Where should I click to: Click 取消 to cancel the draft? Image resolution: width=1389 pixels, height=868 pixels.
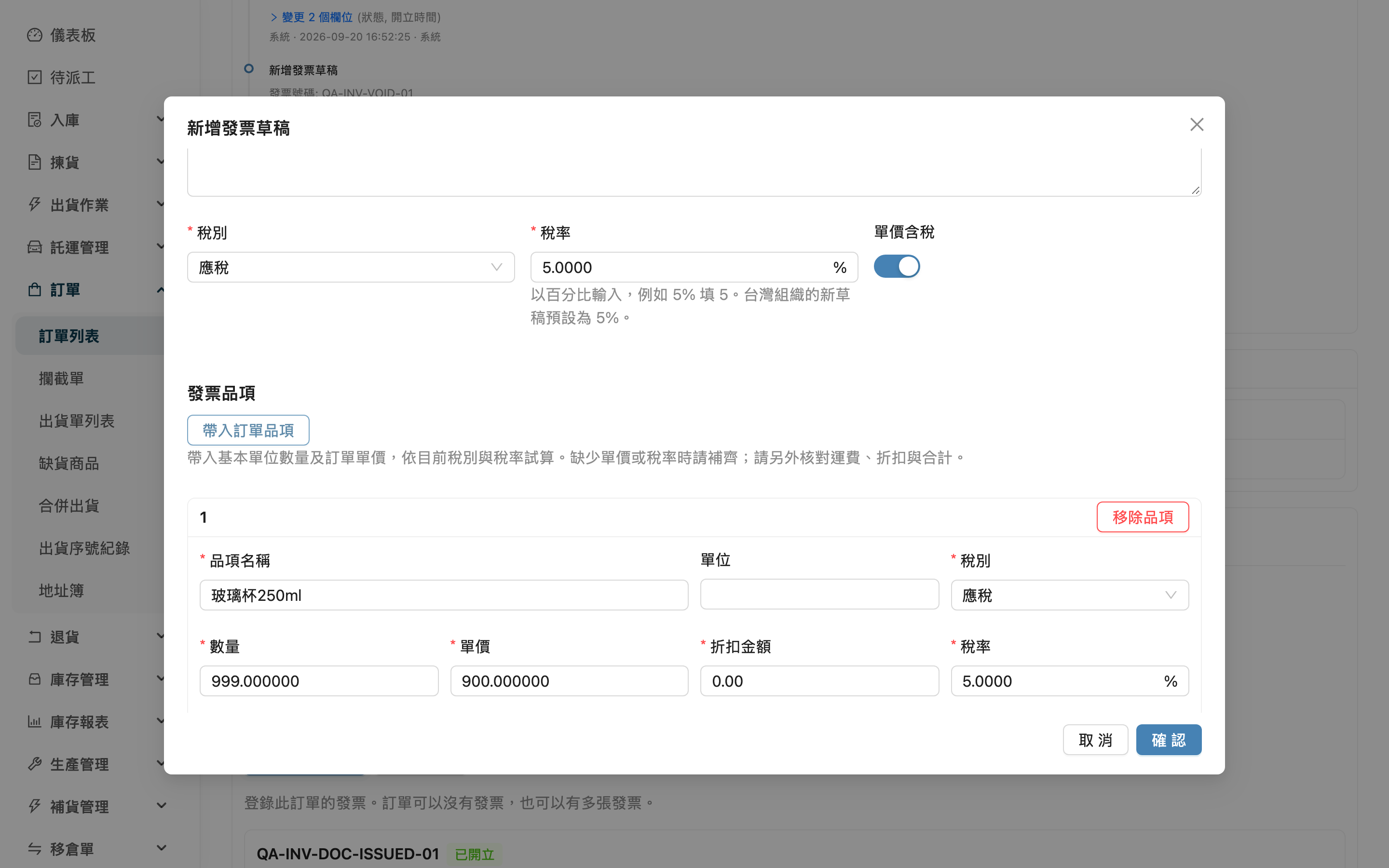click(x=1095, y=740)
